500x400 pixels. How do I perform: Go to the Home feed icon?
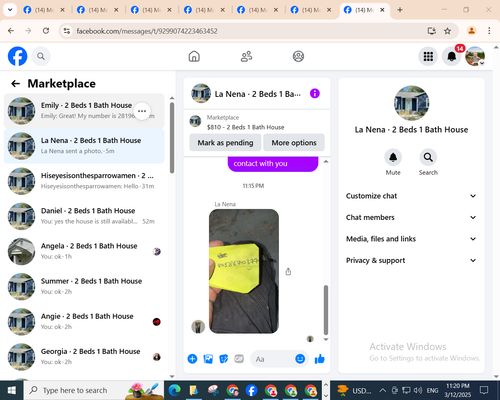(194, 56)
